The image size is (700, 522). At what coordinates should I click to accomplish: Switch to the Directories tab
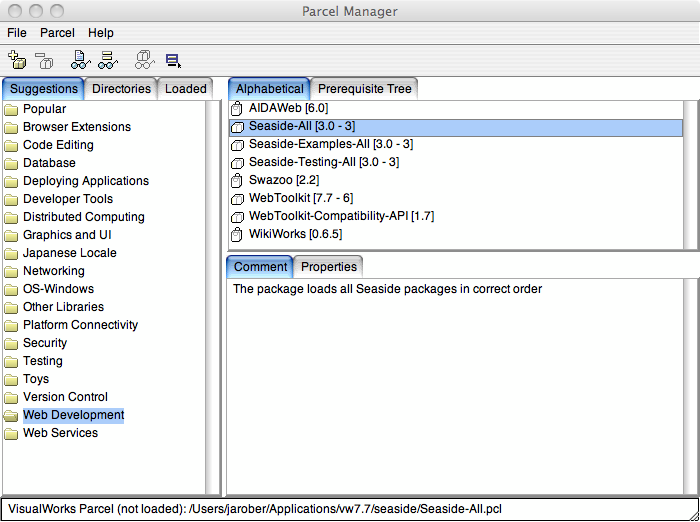[x=121, y=89]
